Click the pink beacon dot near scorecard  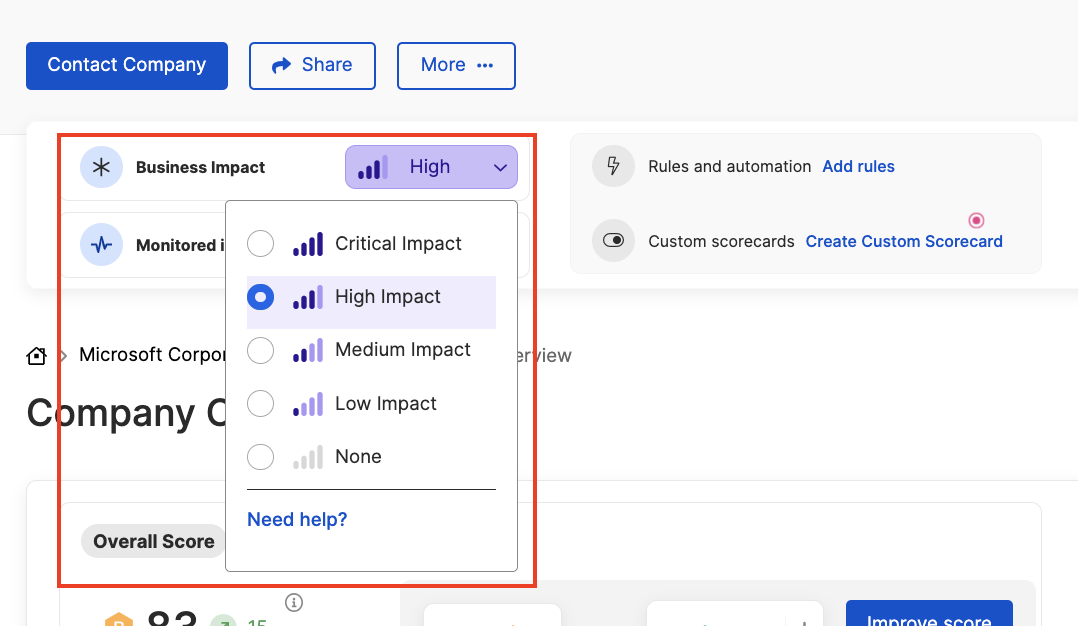point(976,220)
